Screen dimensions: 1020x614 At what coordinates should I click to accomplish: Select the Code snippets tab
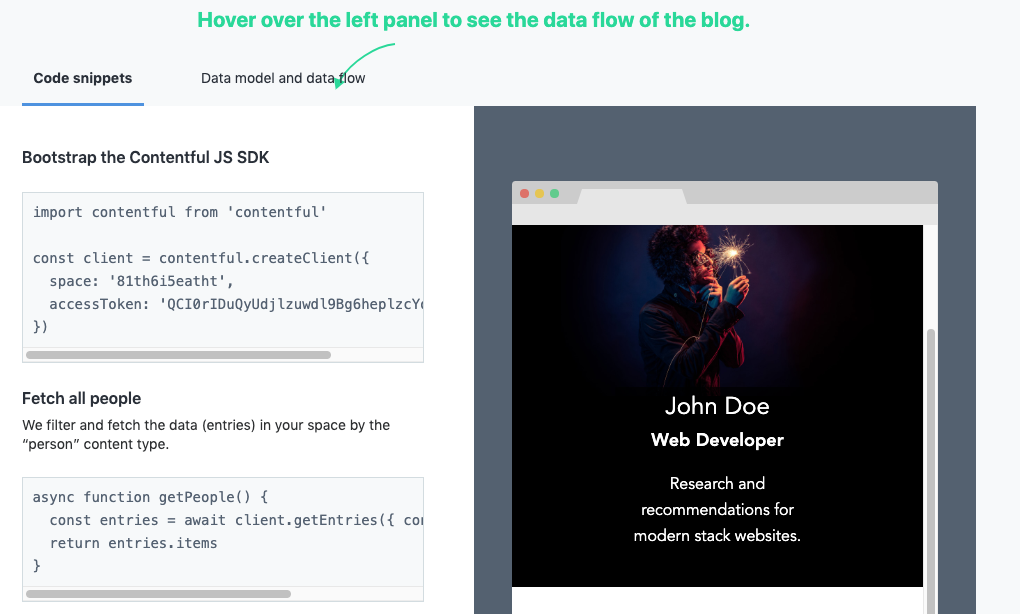pyautogui.click(x=82, y=77)
